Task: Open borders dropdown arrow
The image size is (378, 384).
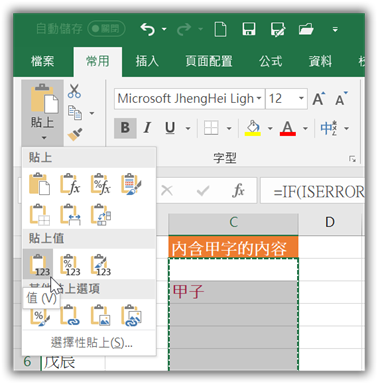Action: 229,128
